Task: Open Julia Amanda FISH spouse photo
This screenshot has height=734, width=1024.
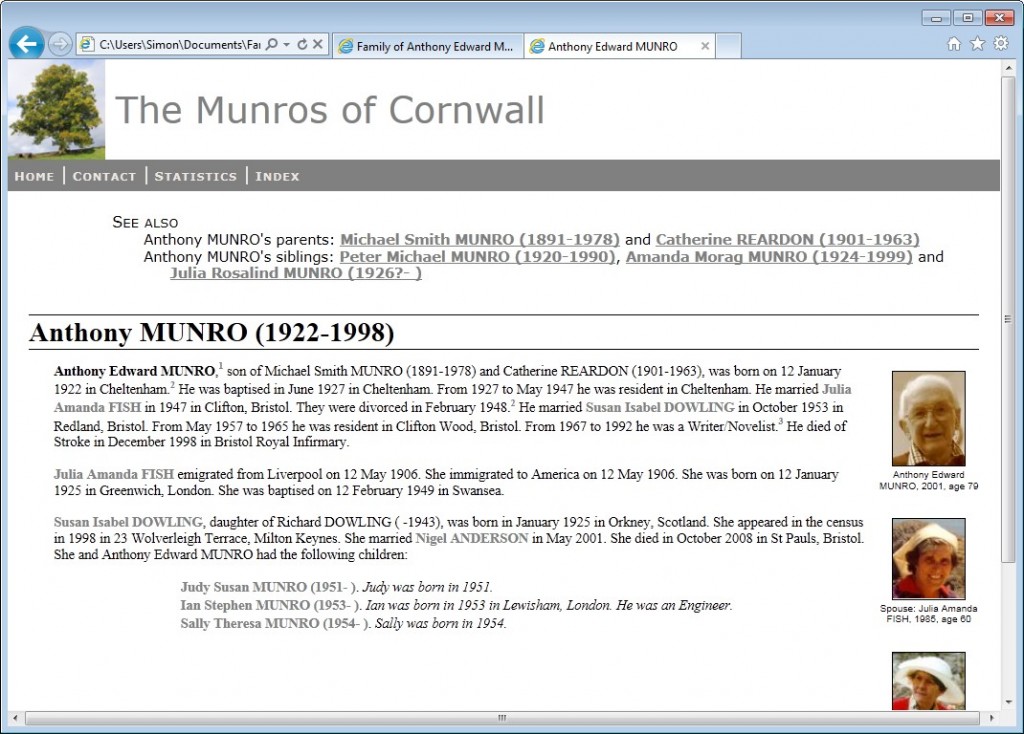Action: coord(929,559)
